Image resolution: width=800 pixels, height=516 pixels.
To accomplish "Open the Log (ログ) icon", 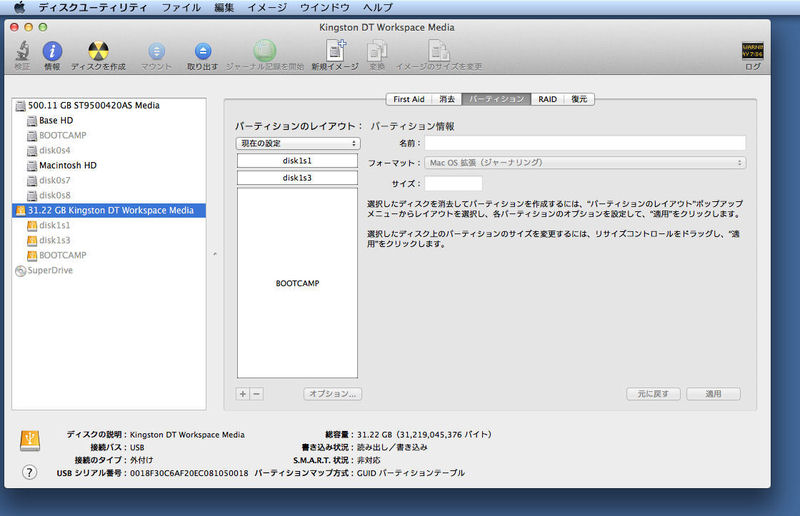I will click(x=752, y=51).
